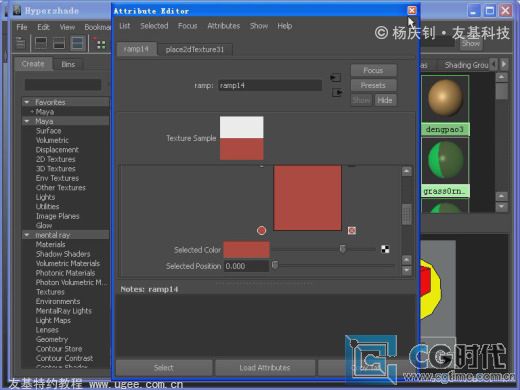Click the Hide button

click(385, 100)
